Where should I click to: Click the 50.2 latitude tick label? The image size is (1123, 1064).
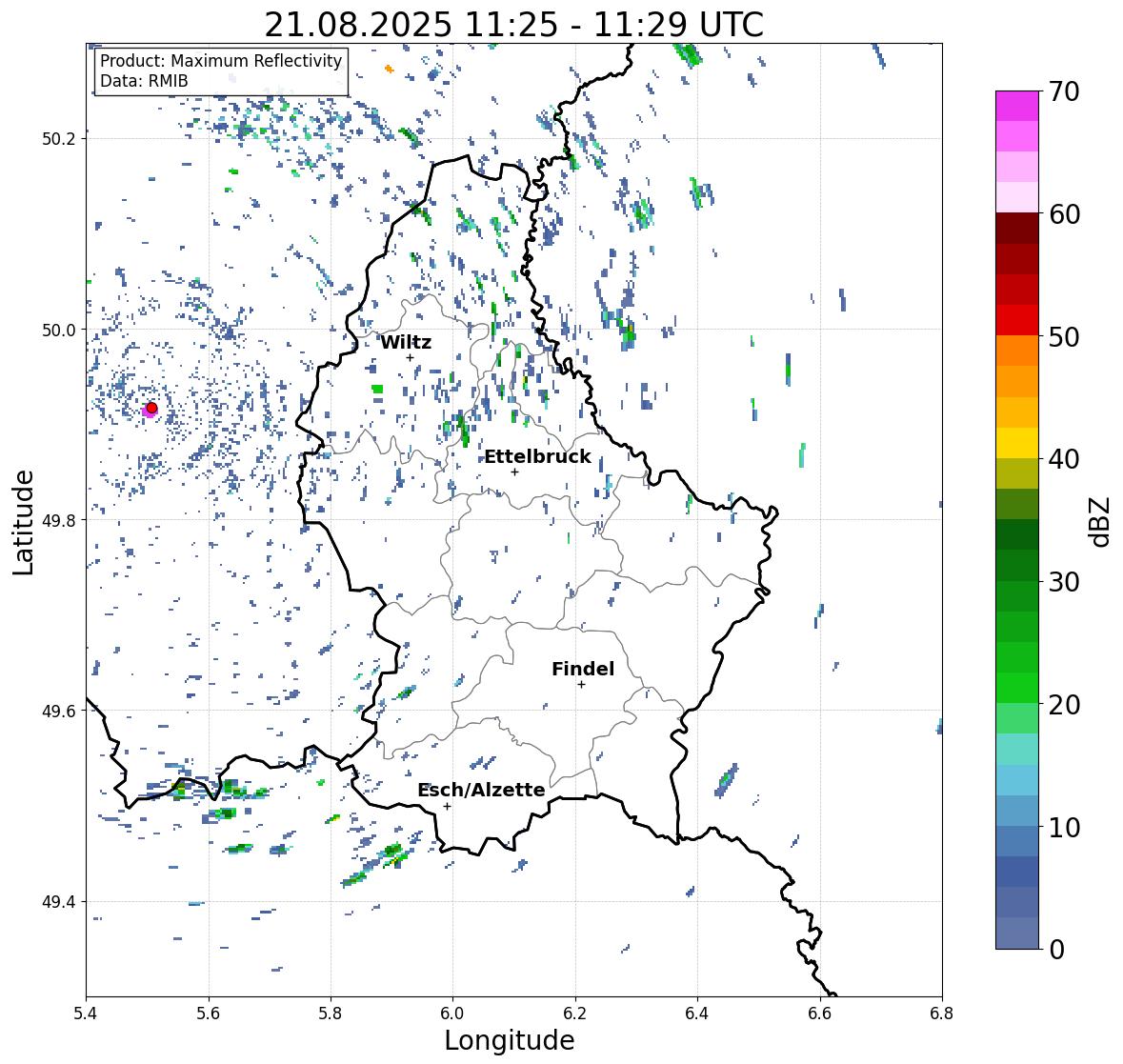pyautogui.click(x=60, y=139)
